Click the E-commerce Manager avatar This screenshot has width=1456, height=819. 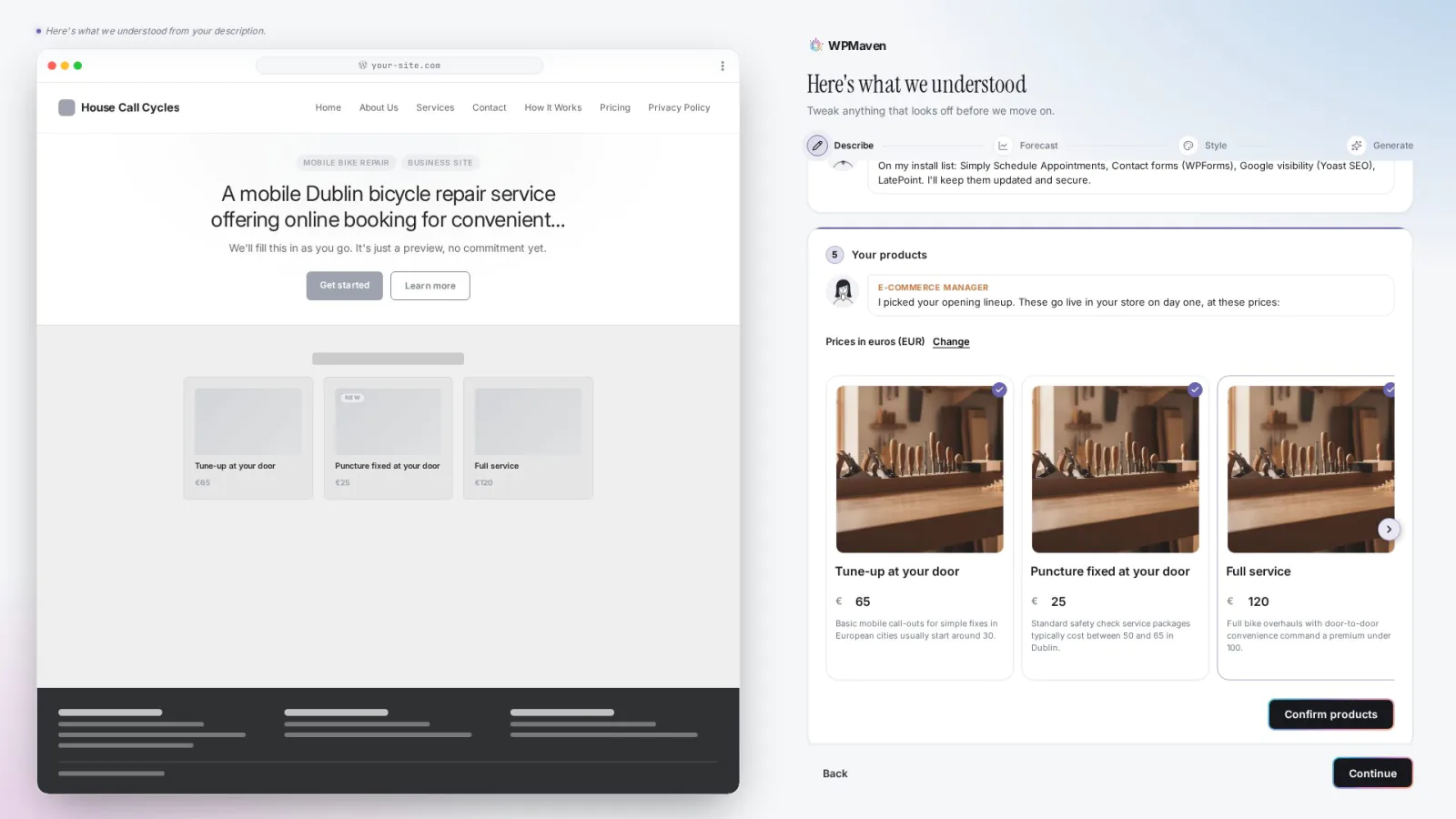point(843,291)
